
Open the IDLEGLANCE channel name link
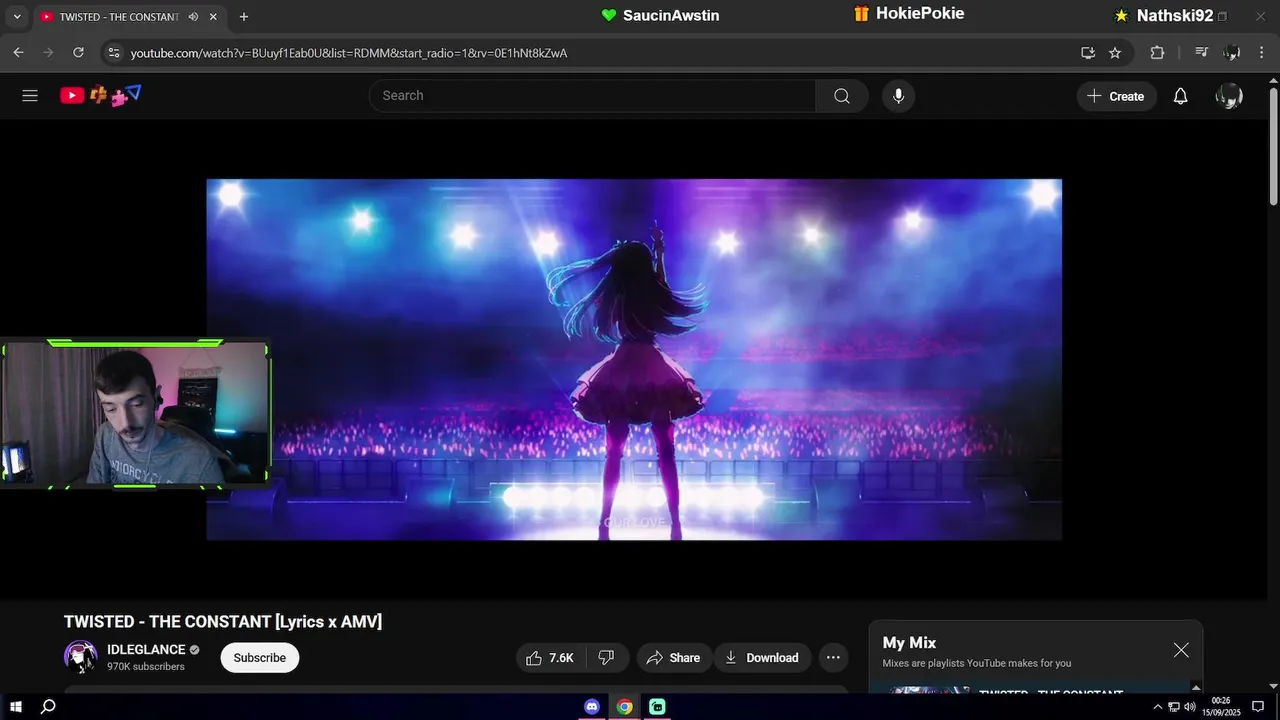click(x=146, y=650)
